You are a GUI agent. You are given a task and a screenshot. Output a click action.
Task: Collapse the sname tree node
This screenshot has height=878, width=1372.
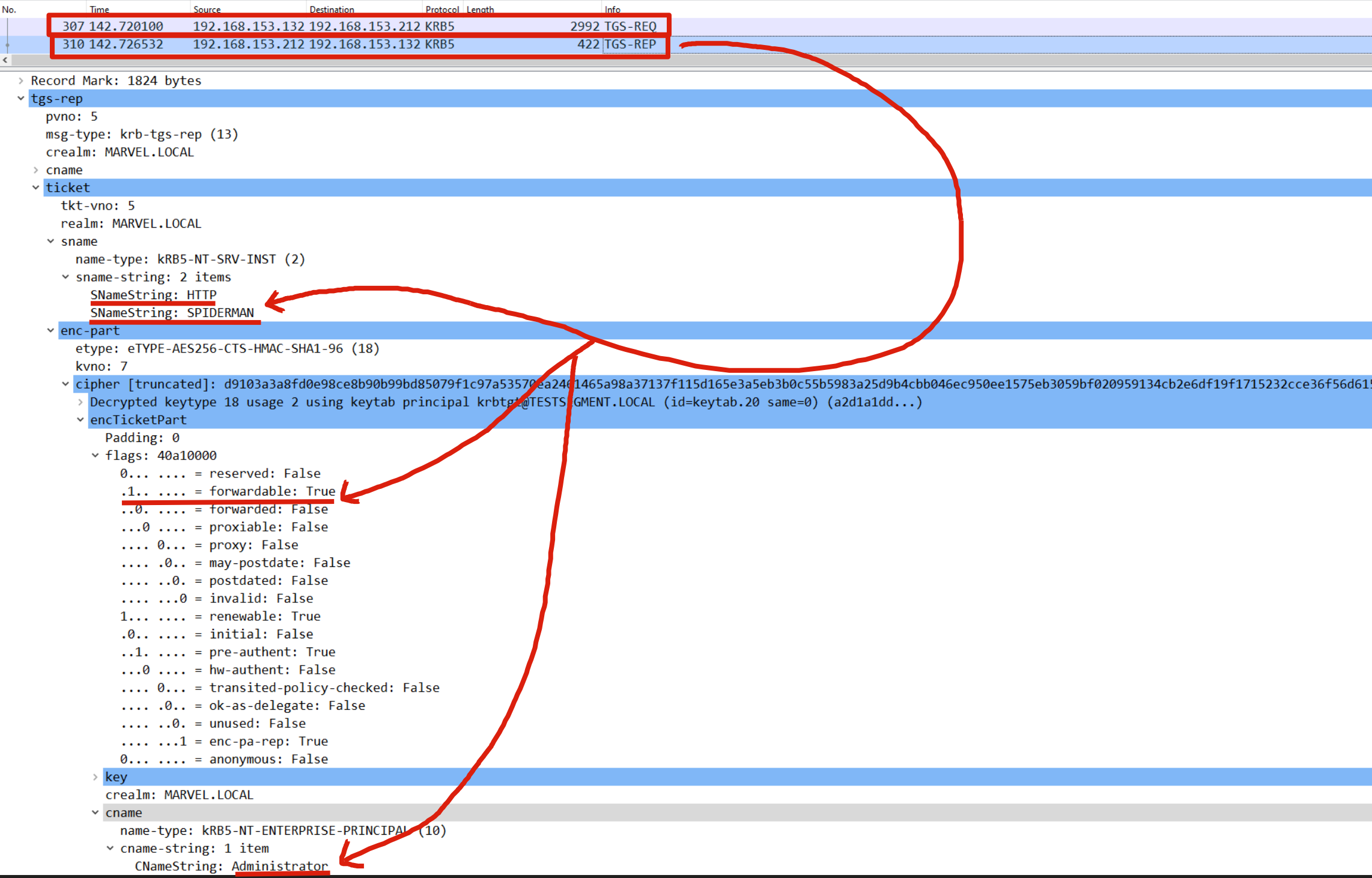coord(51,241)
